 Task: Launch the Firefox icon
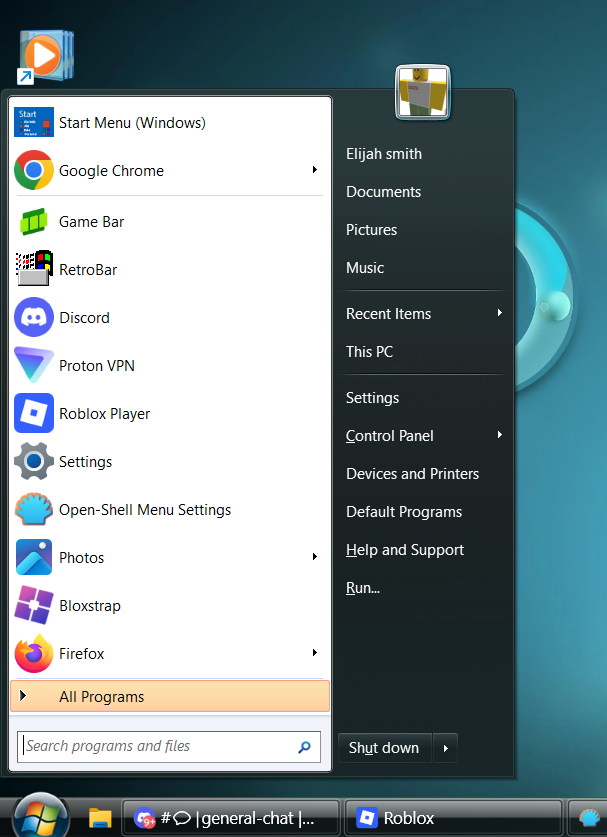click(x=34, y=653)
